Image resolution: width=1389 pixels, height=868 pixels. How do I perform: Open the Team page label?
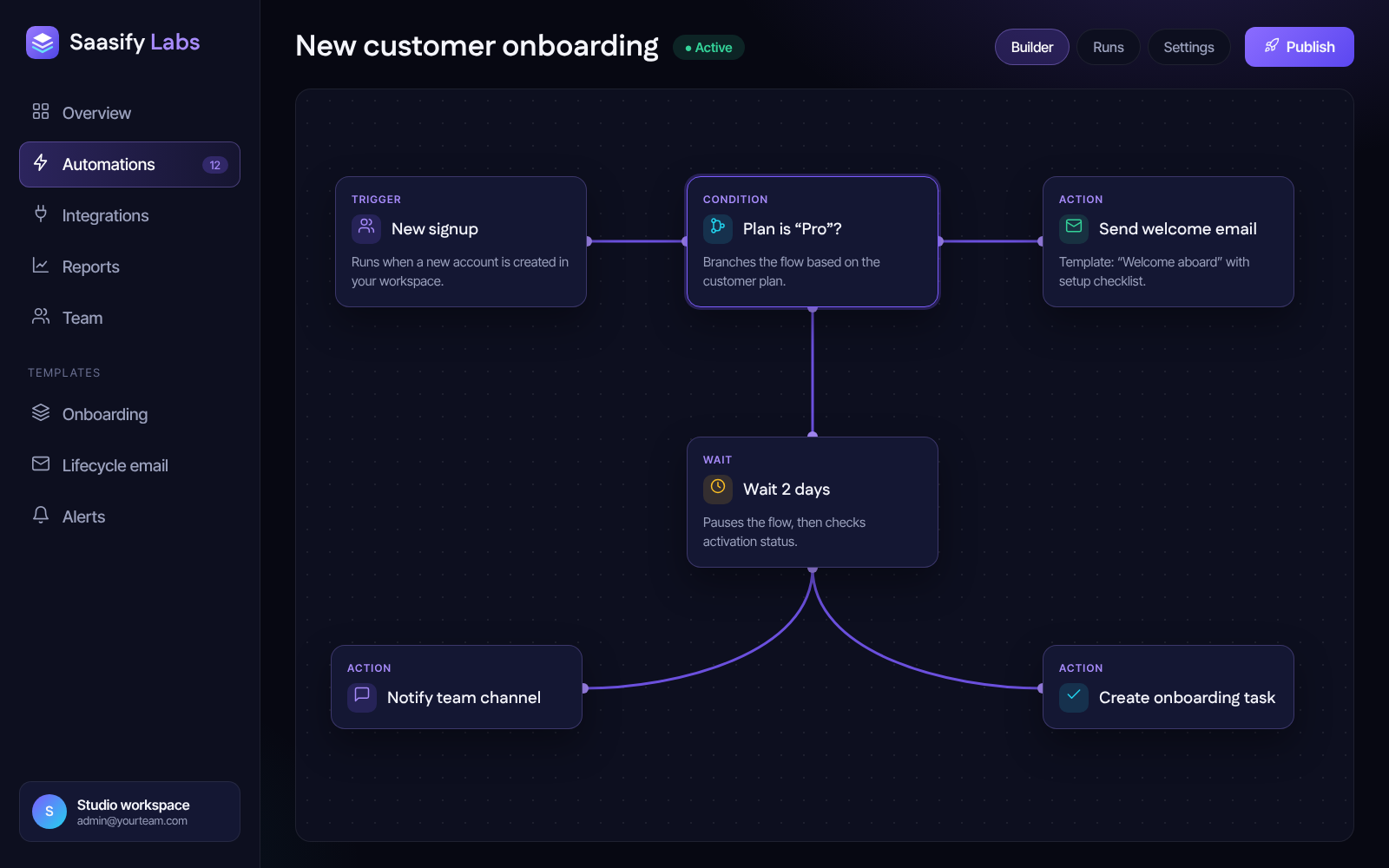pyautogui.click(x=82, y=318)
